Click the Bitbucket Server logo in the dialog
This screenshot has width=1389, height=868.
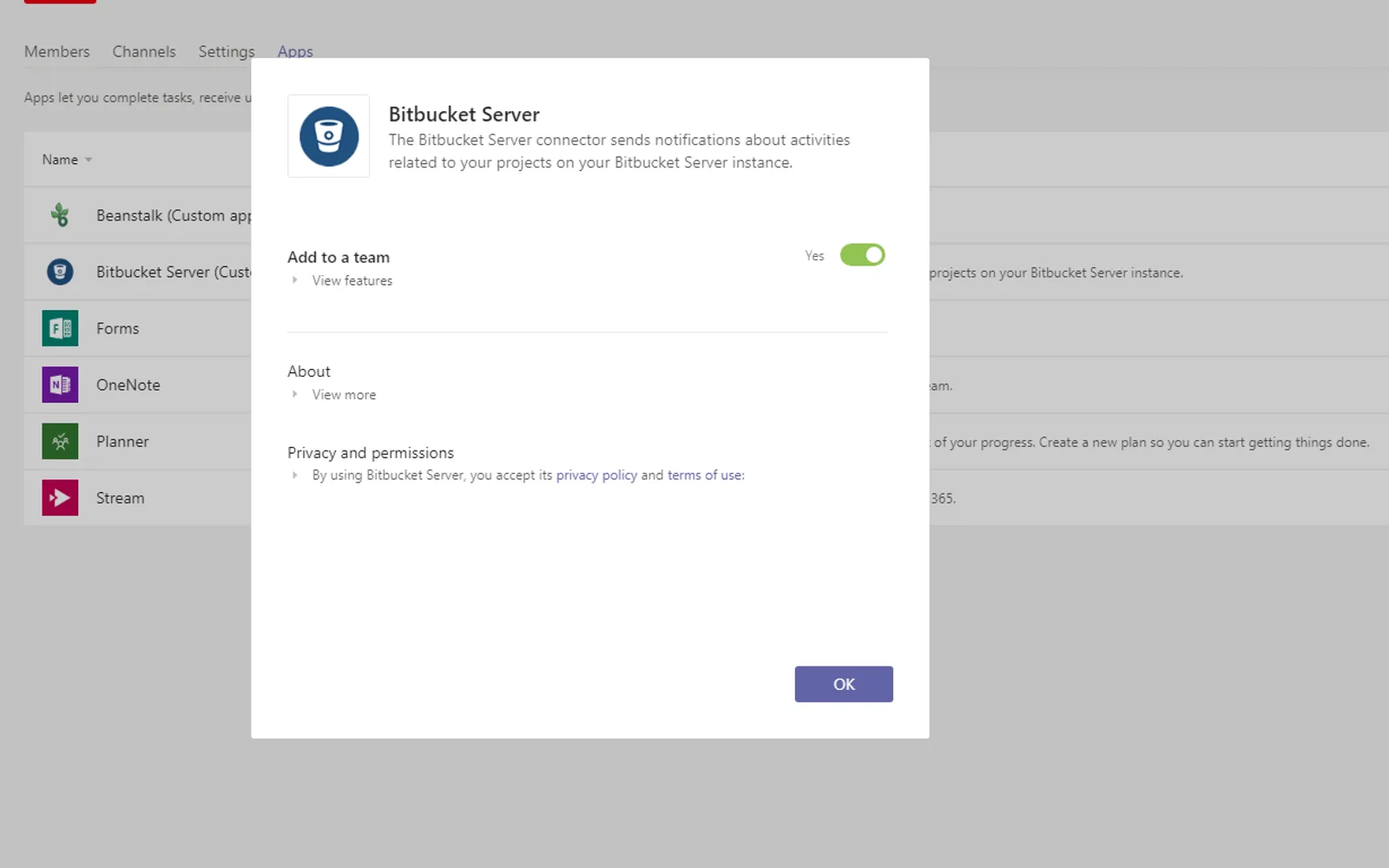click(329, 136)
